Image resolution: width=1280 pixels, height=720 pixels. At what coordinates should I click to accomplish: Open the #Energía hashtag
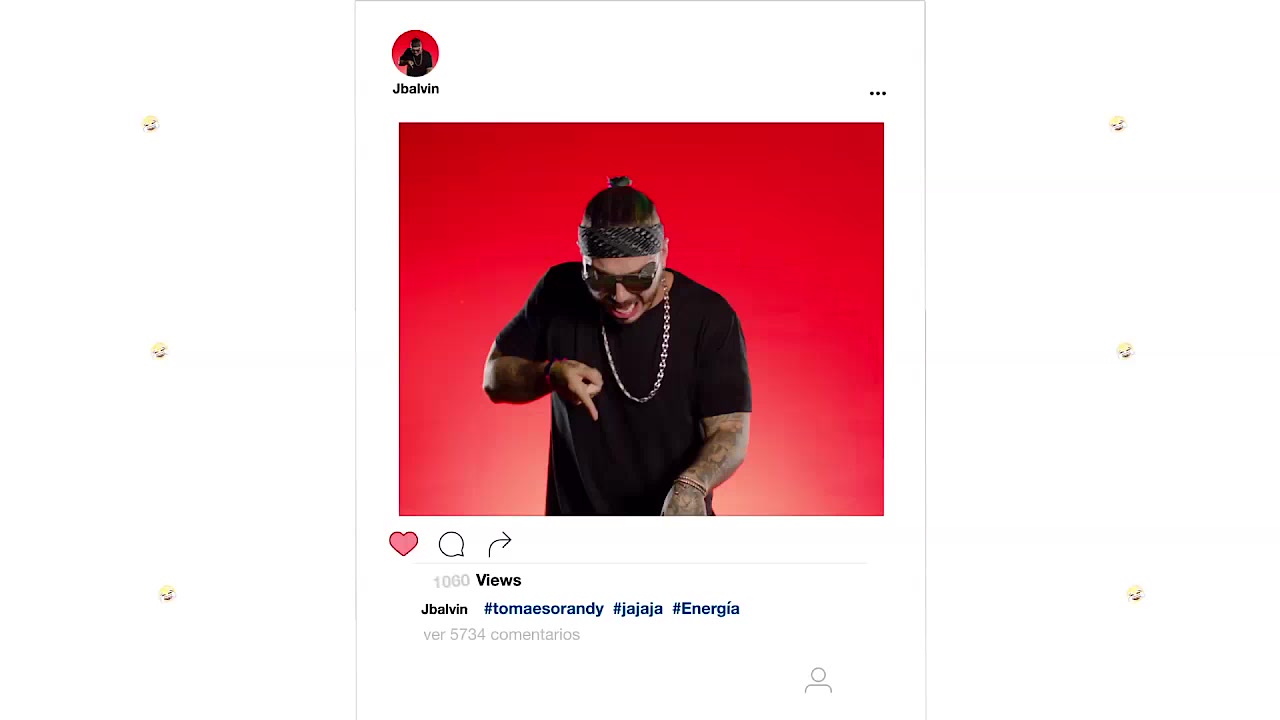tap(706, 608)
